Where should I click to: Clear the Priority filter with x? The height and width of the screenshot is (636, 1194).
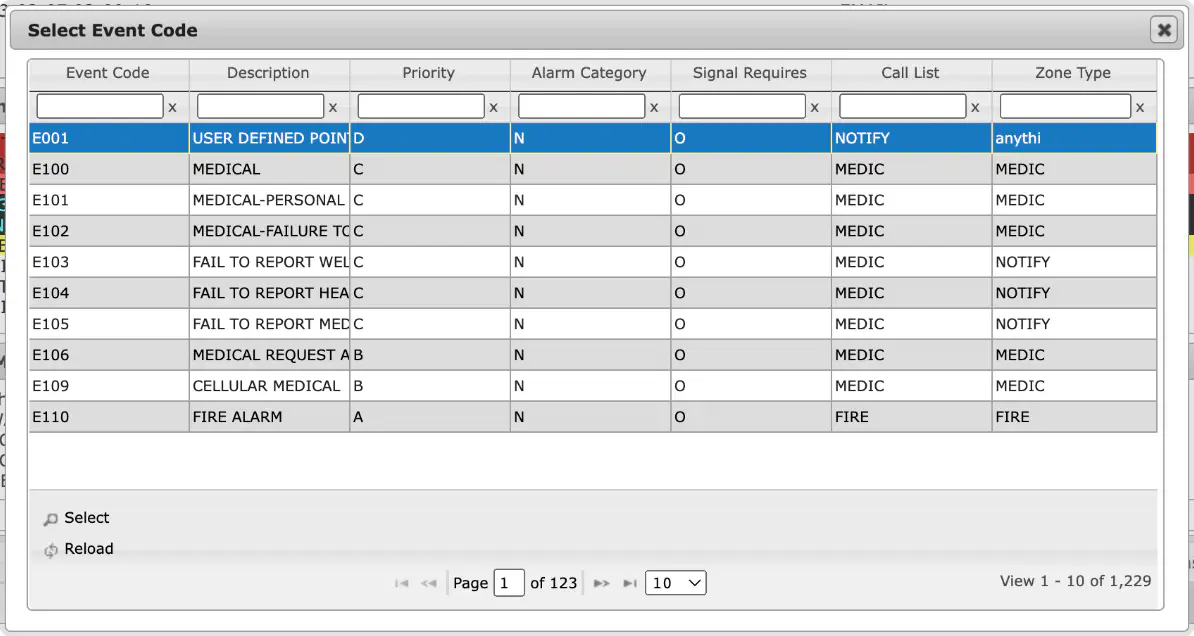(x=493, y=107)
